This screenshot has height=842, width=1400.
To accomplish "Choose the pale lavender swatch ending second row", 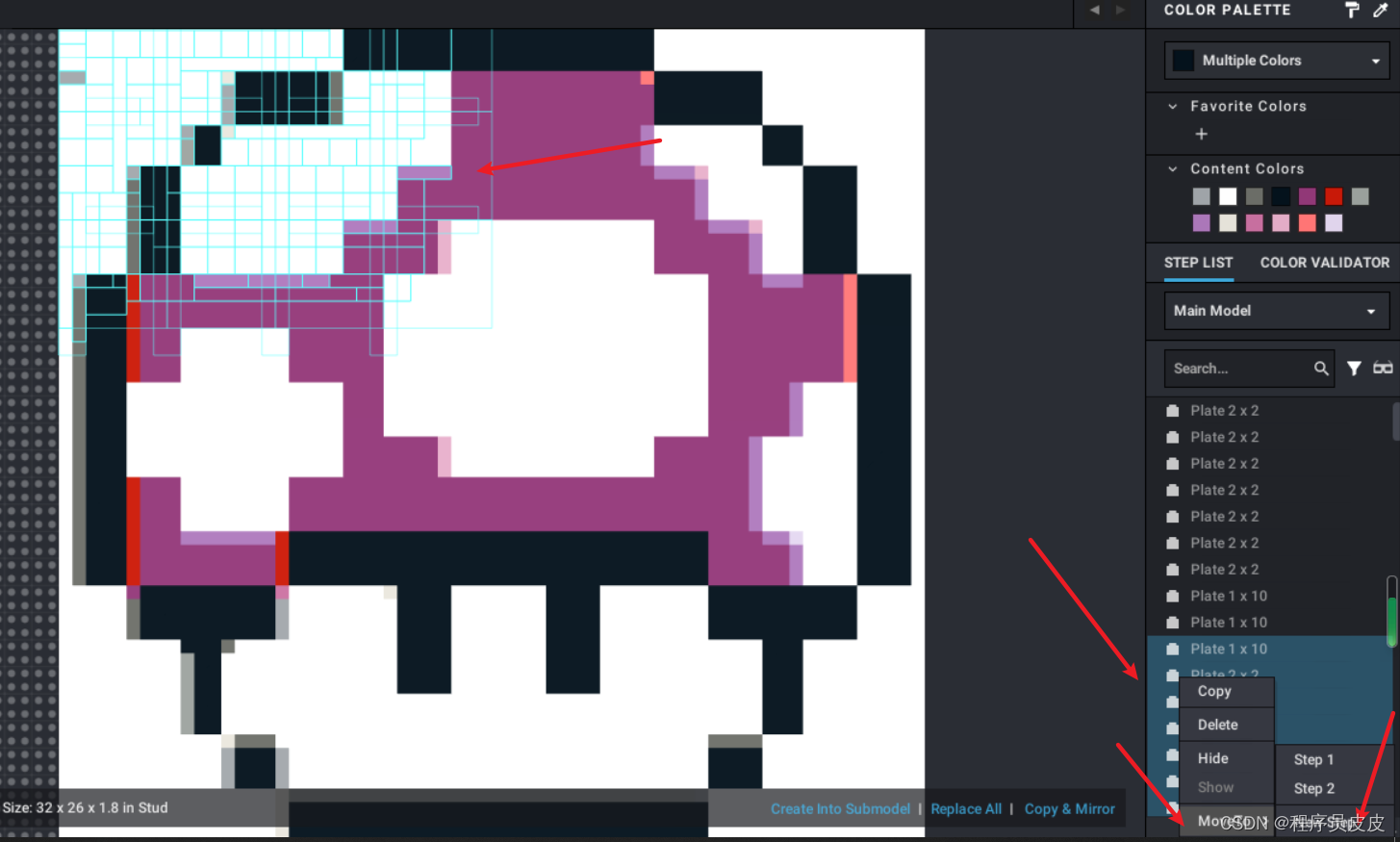I will [x=1334, y=223].
